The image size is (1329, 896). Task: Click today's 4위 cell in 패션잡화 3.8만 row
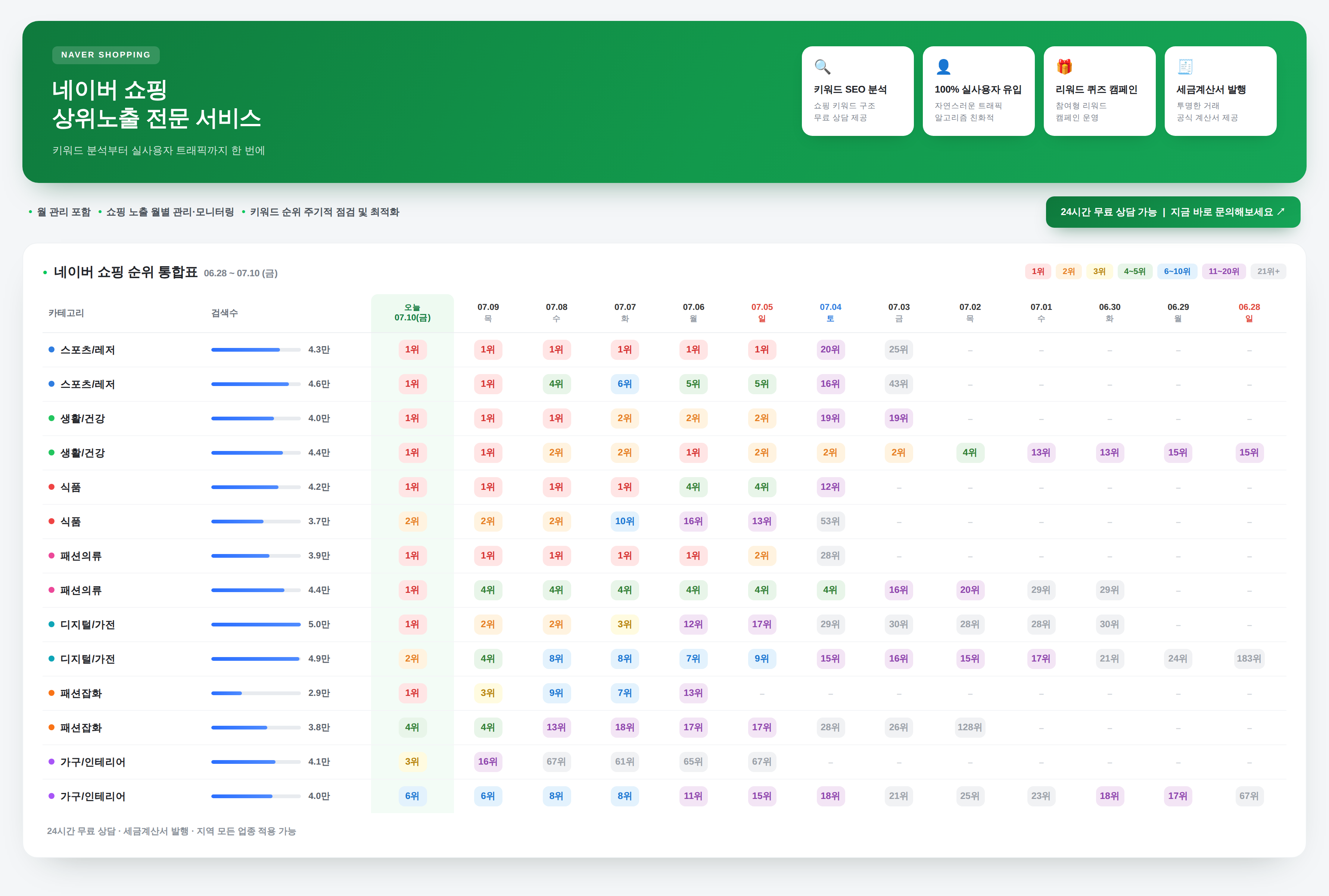[412, 727]
